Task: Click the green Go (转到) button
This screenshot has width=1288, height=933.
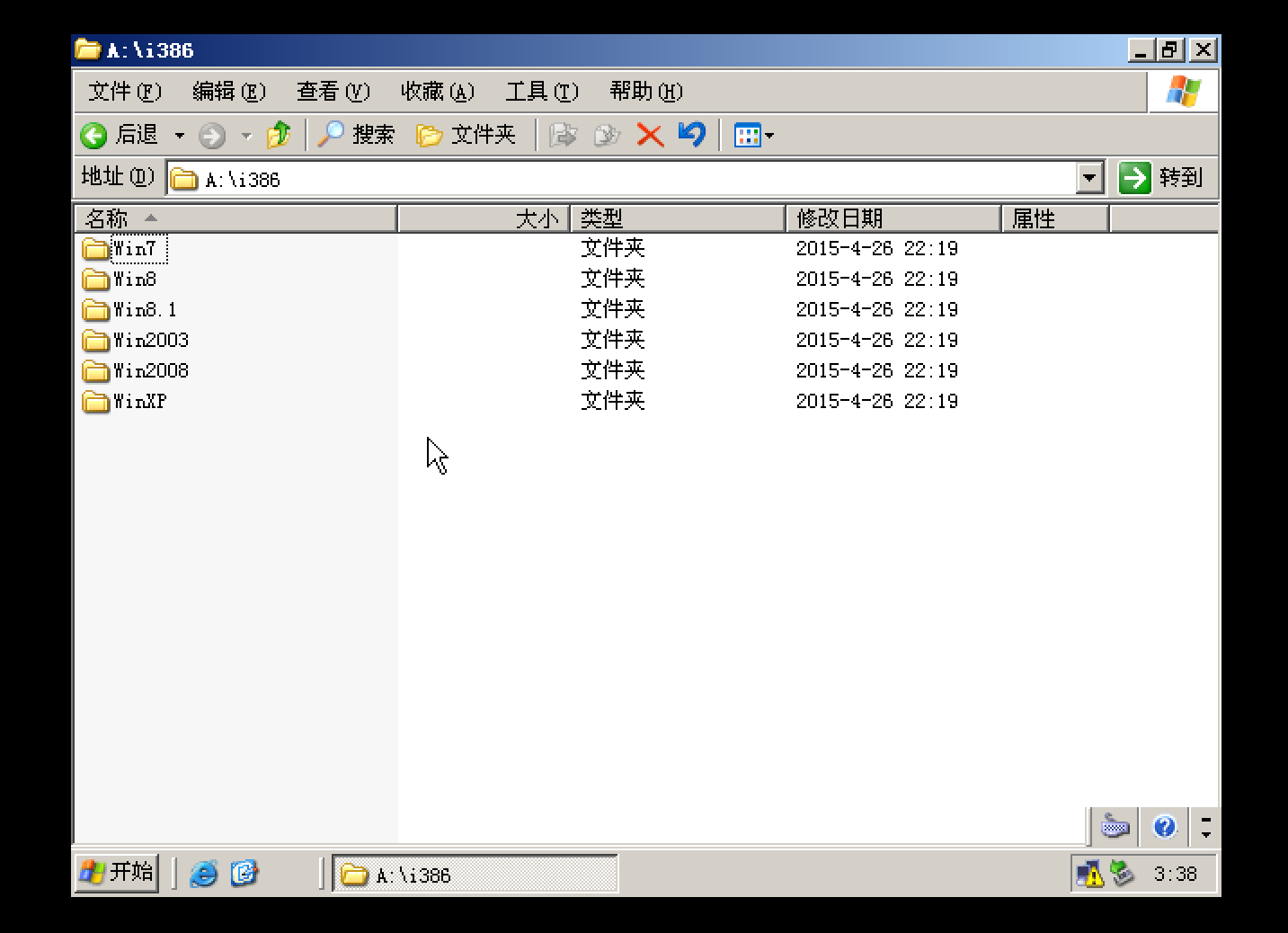Action: 1161,178
